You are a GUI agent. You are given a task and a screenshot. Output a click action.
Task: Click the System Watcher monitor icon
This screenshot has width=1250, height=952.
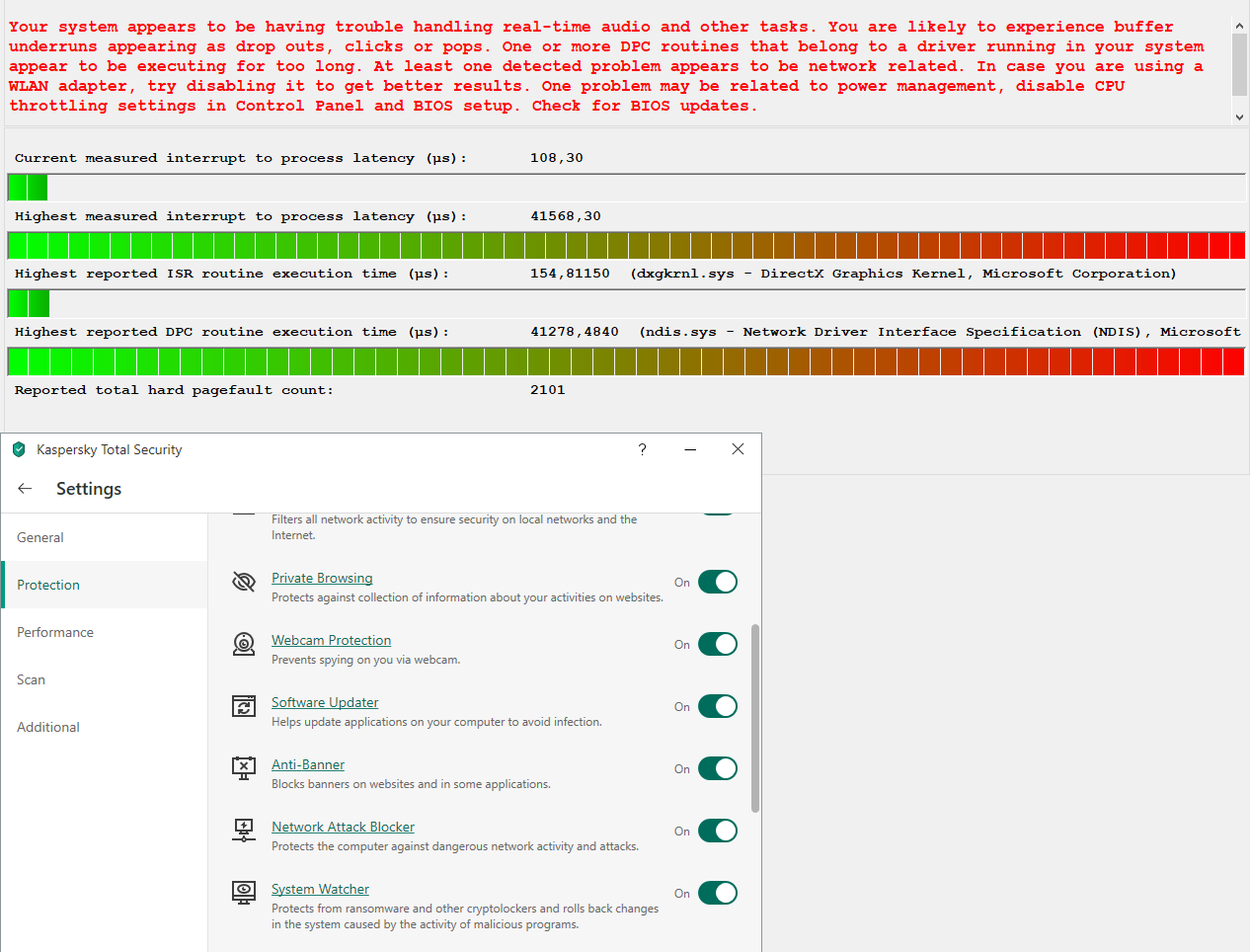pos(244,893)
